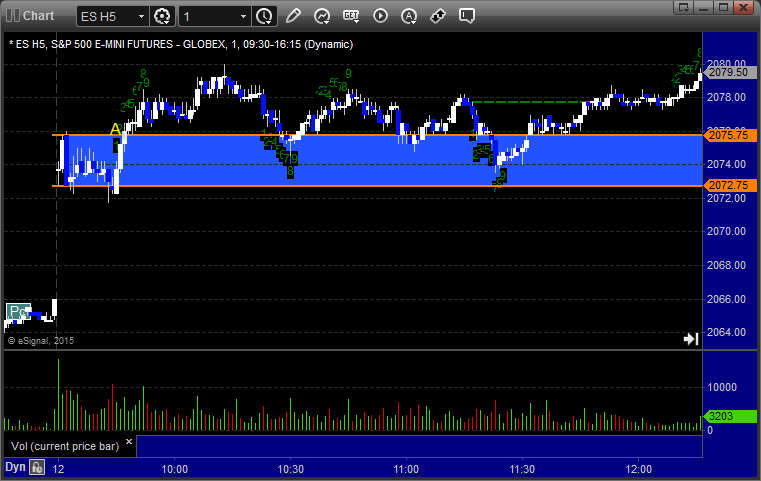Expand the interval dropdown showing 1
761x481 pixels.
244,17
